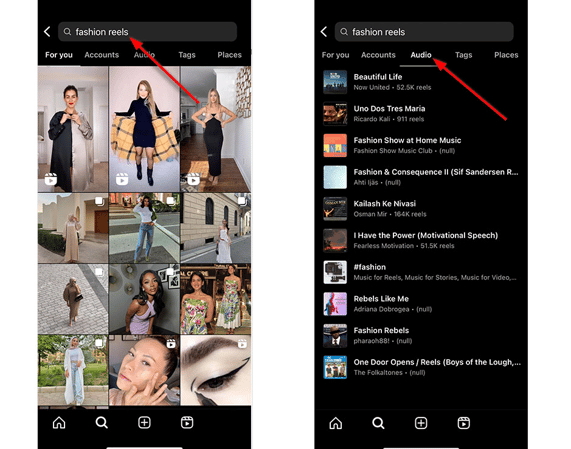This screenshot has width=571, height=449.
Task: Tap the back arrow on right phone
Action: coord(324,32)
